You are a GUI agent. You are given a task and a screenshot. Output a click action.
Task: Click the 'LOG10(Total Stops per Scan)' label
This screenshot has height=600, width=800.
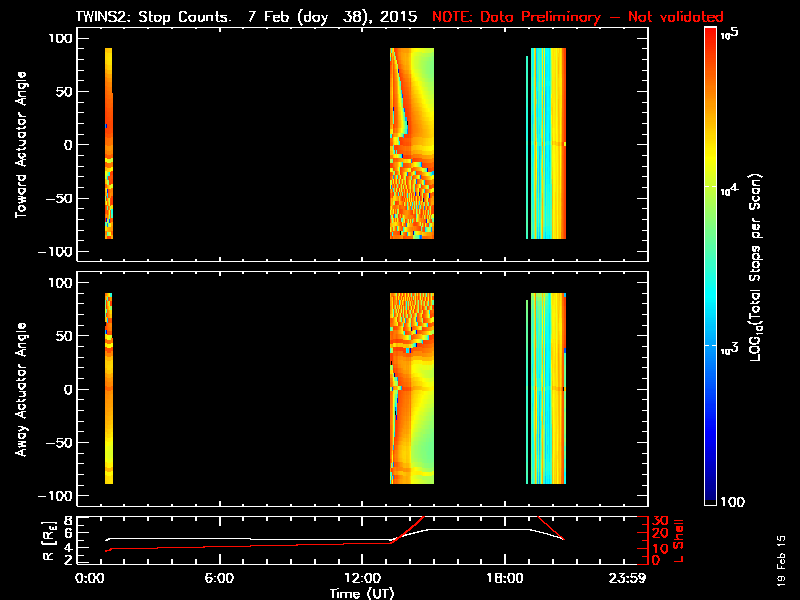point(758,267)
